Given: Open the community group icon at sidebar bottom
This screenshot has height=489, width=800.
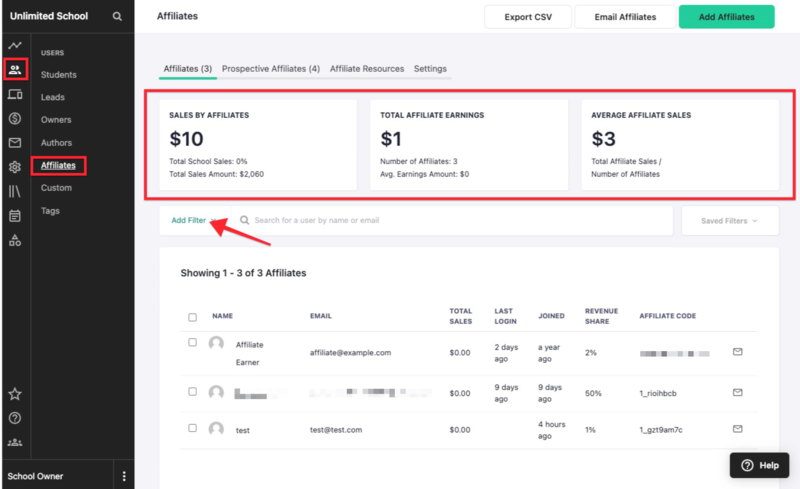Looking at the screenshot, I should pyautogui.click(x=15, y=442).
